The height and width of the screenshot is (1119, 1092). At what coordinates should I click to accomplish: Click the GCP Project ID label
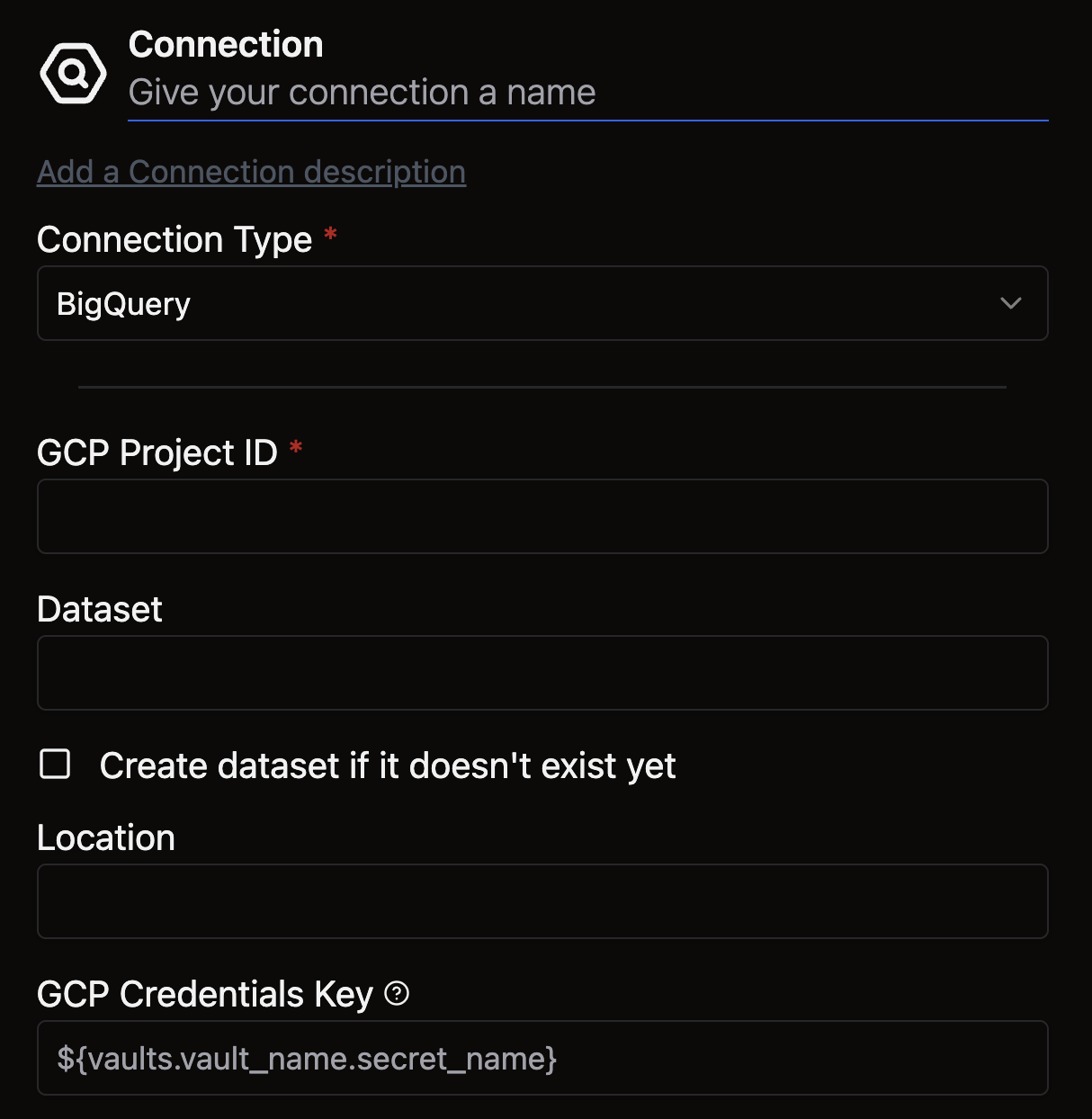pos(157,453)
